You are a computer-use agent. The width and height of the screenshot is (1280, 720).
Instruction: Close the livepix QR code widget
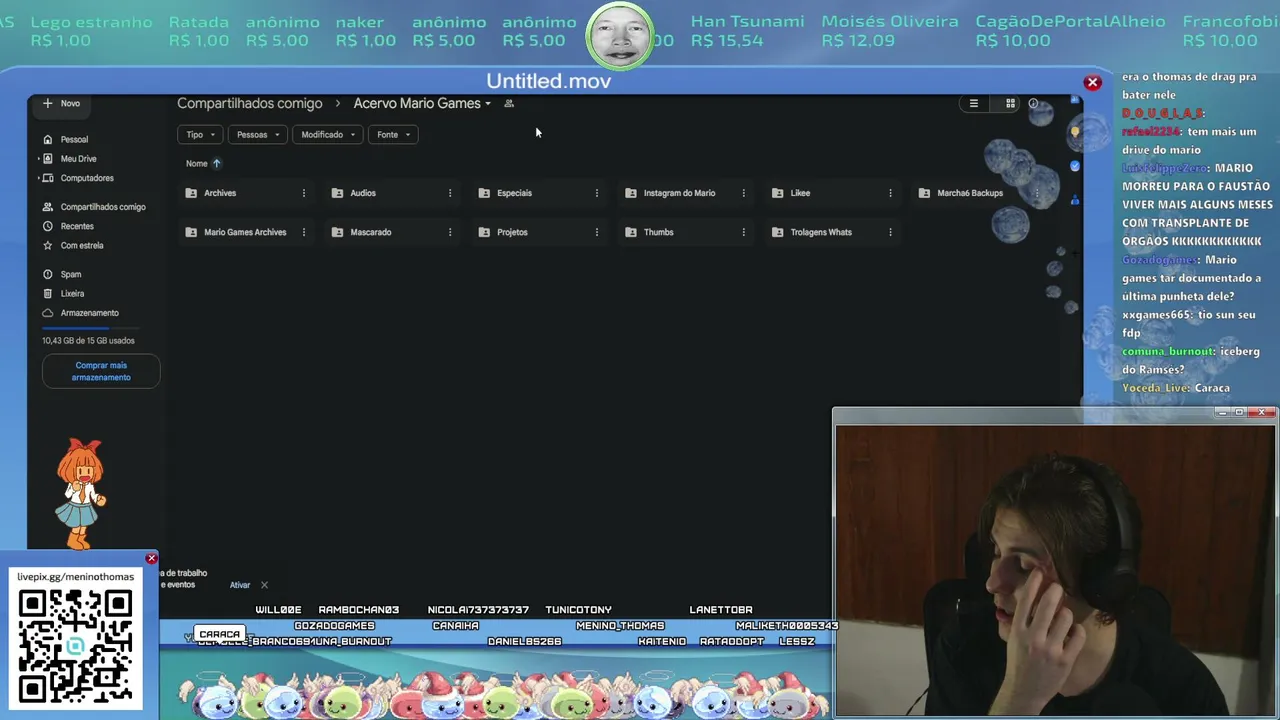point(151,558)
